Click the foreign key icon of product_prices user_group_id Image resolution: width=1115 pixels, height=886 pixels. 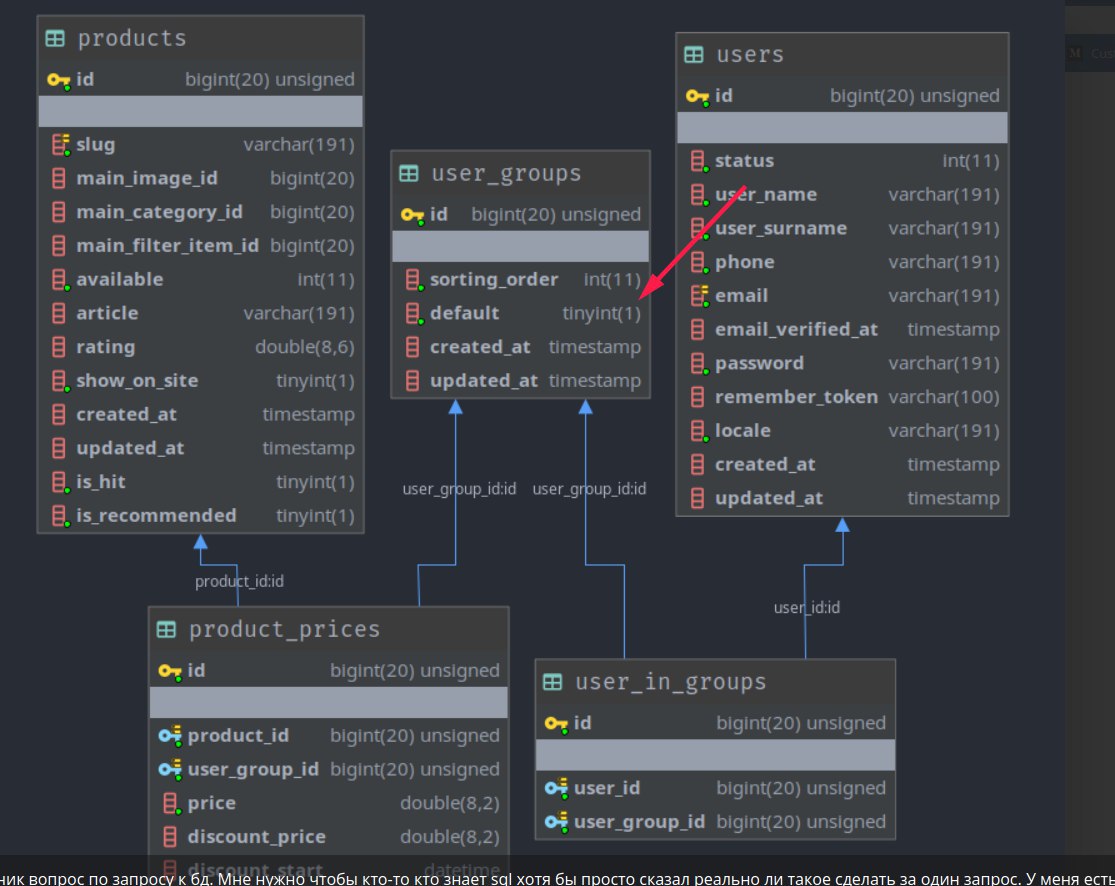(170, 769)
